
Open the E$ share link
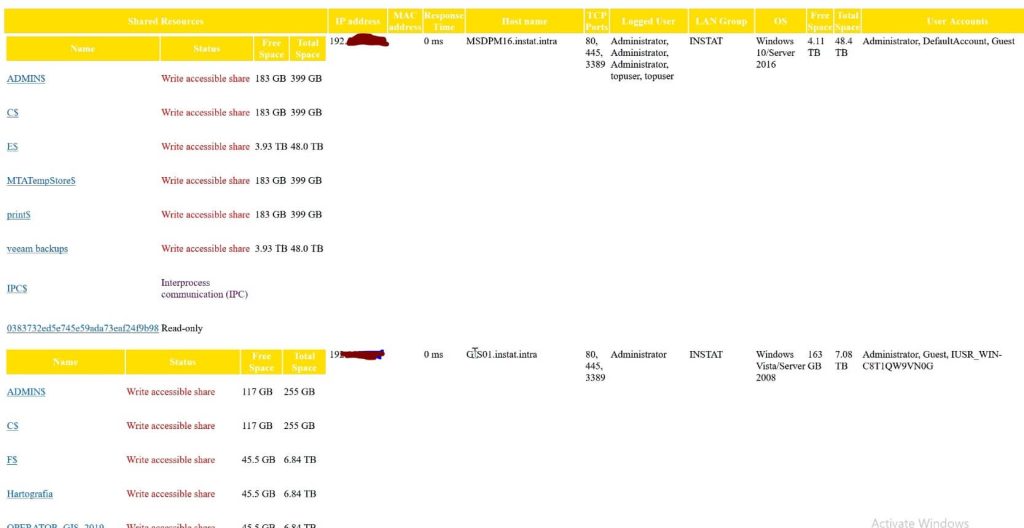(13, 147)
